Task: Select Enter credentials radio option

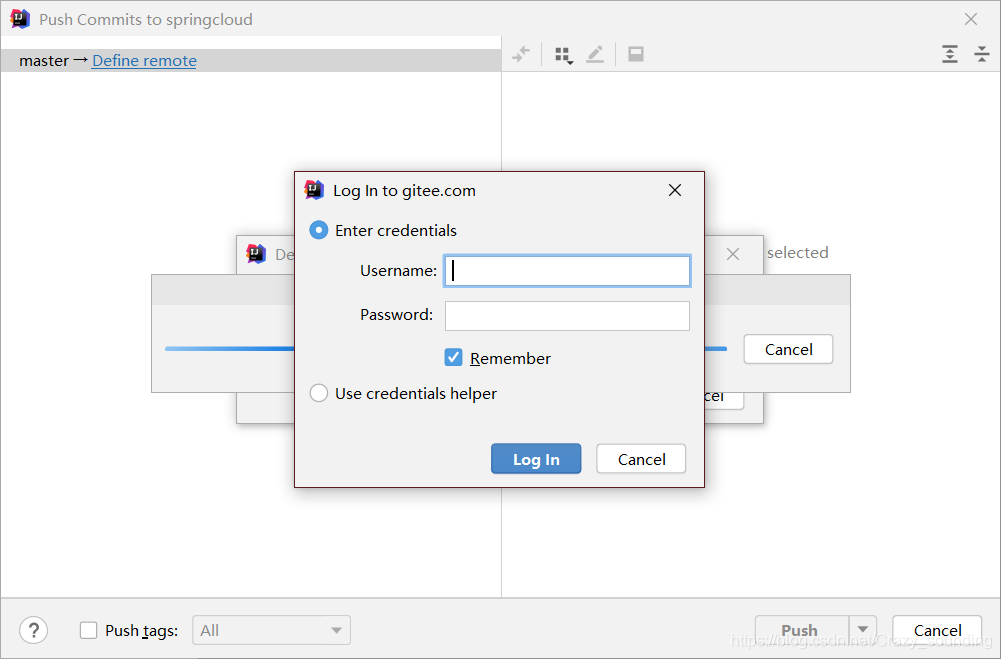Action: coord(319,230)
